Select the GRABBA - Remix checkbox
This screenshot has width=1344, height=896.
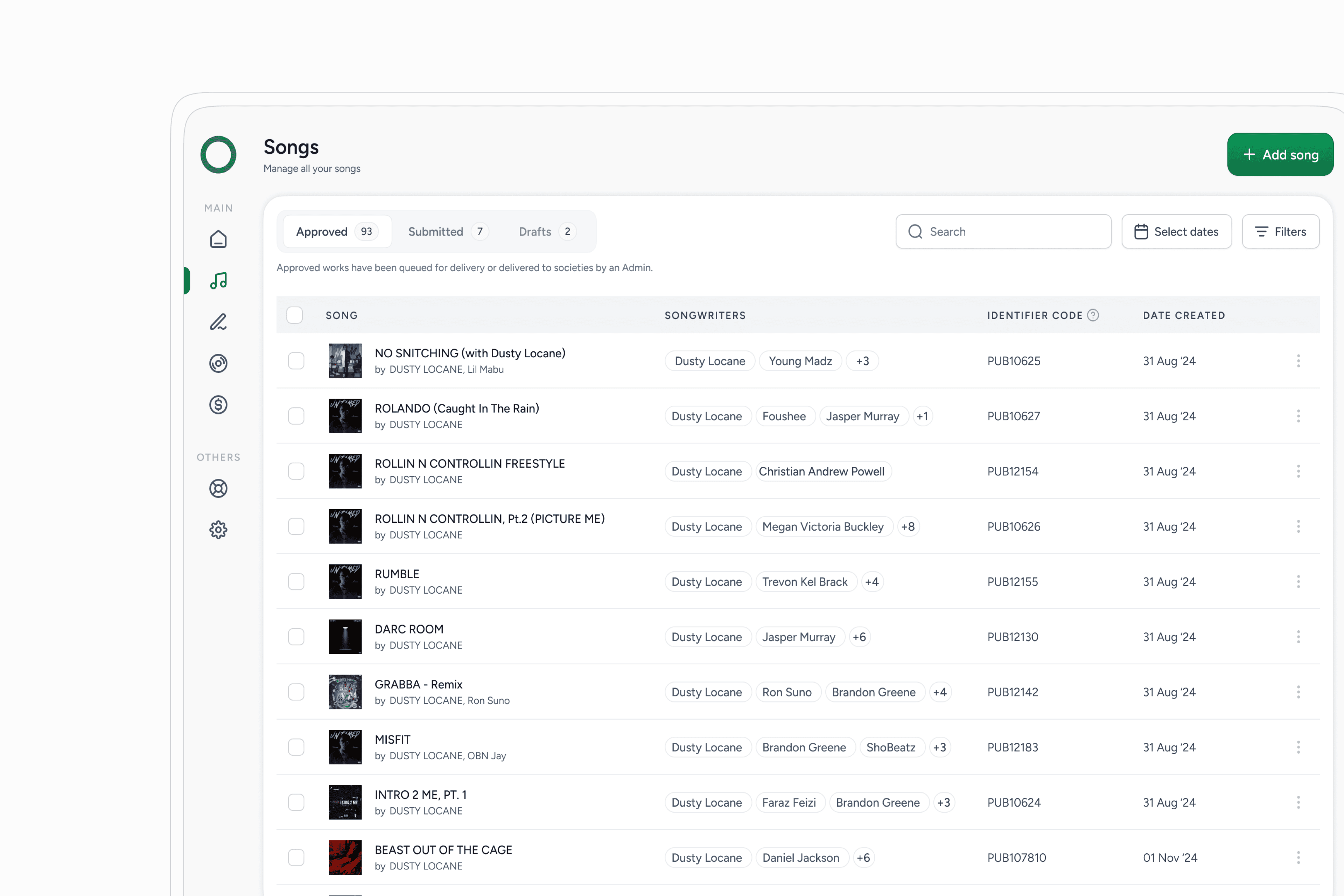pyautogui.click(x=296, y=692)
